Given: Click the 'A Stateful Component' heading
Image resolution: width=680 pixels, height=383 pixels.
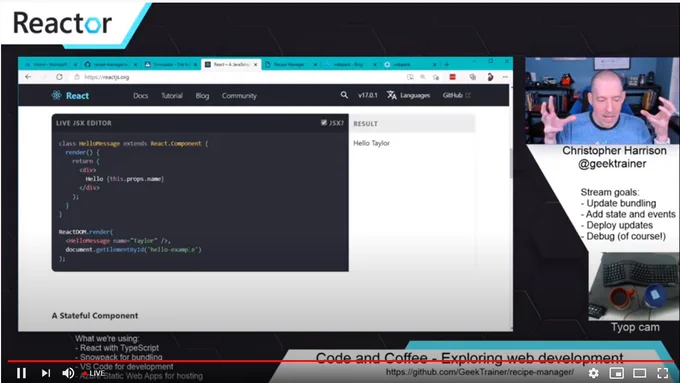Looking at the screenshot, I should (95, 315).
